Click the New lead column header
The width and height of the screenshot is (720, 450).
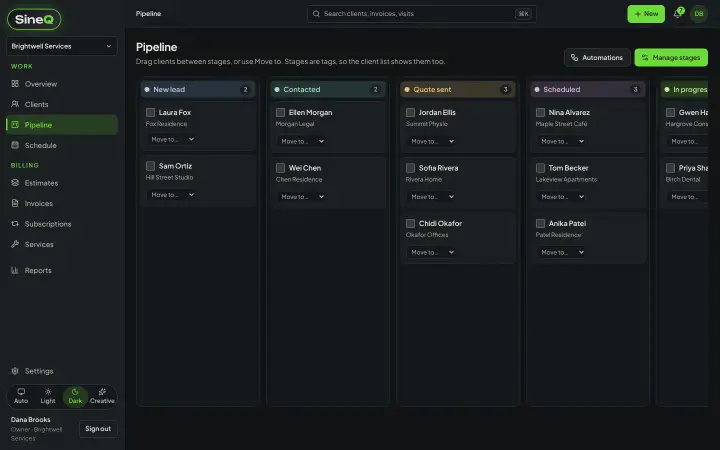point(198,90)
